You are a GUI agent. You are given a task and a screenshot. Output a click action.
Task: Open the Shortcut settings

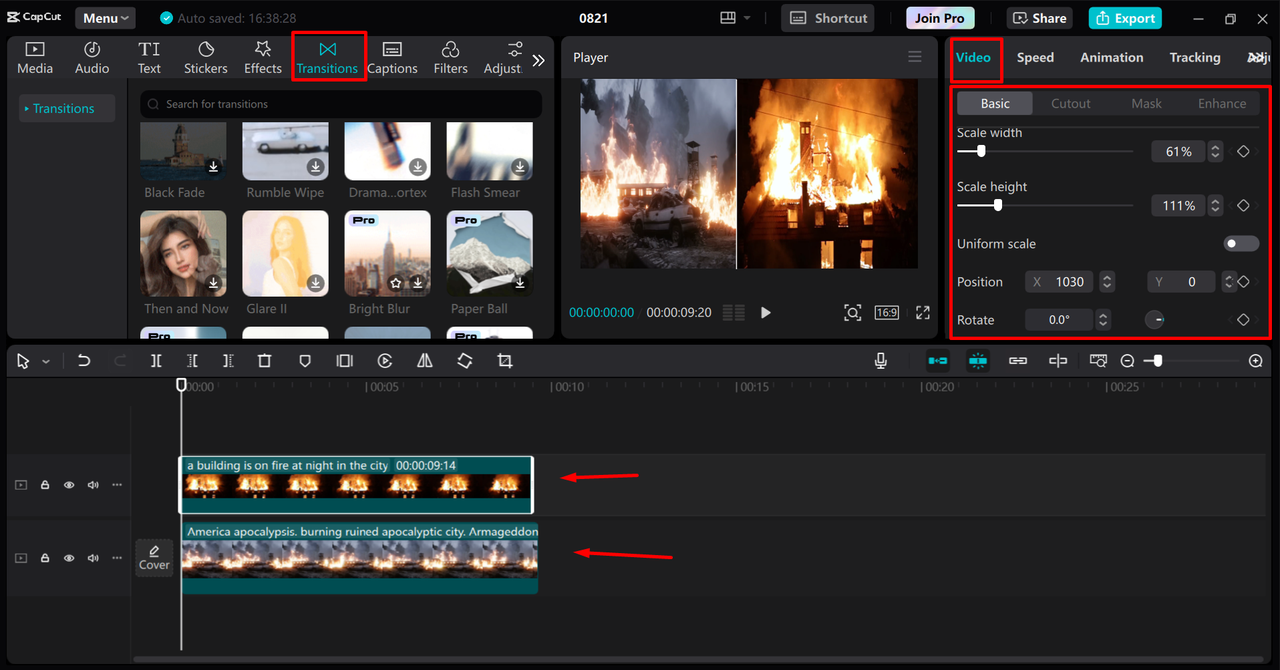tap(828, 18)
